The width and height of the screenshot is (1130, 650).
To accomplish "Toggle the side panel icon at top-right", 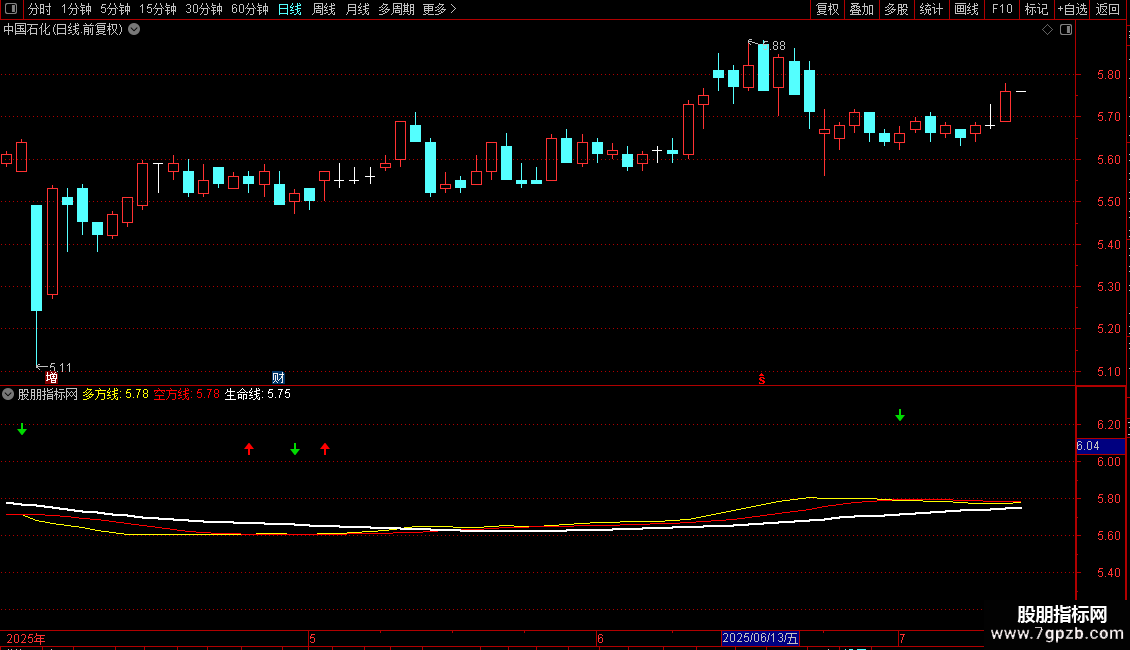I will (1066, 30).
